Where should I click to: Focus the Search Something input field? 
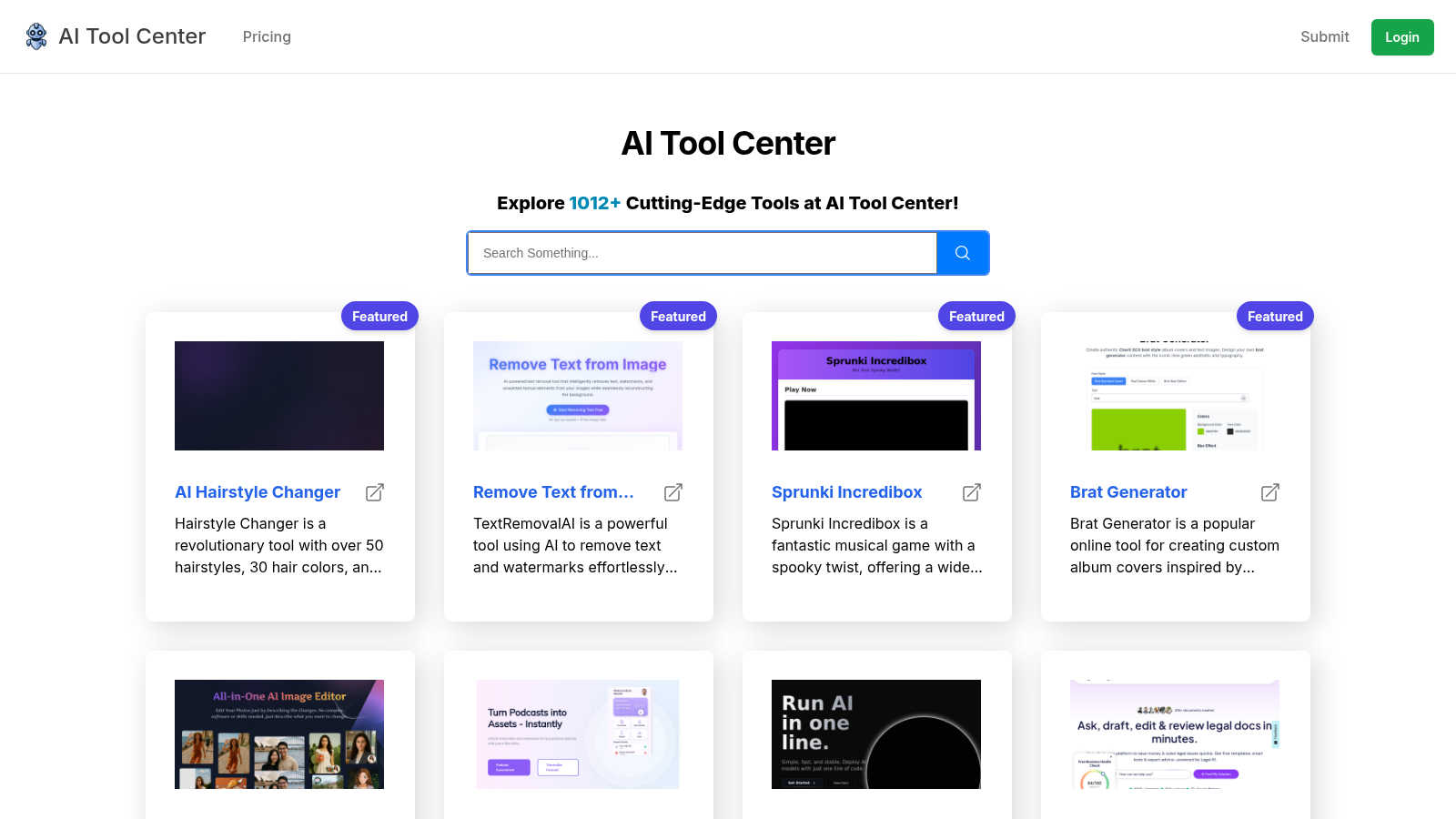[703, 253]
